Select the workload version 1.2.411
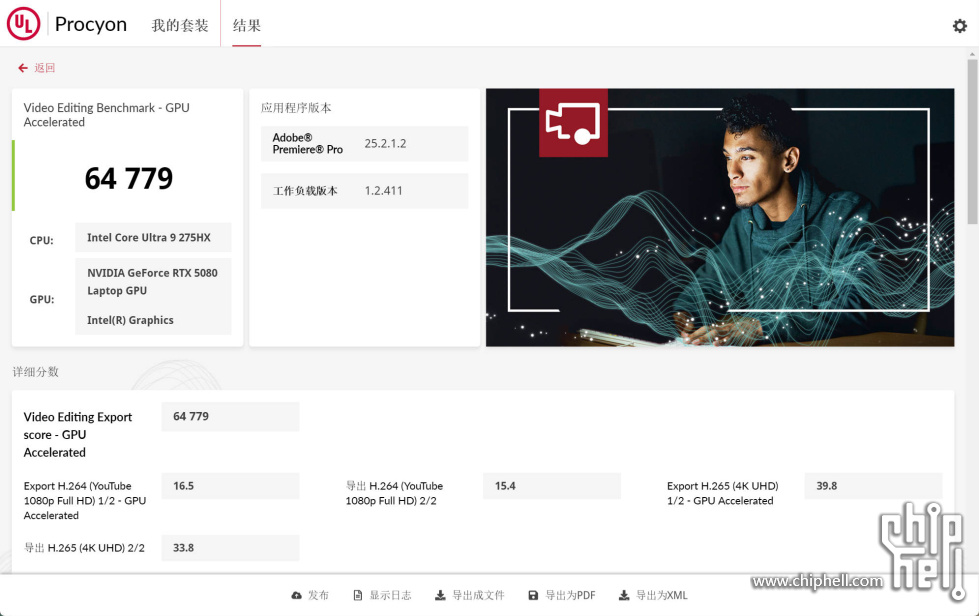Viewport: 979px width, 616px height. coord(383,191)
